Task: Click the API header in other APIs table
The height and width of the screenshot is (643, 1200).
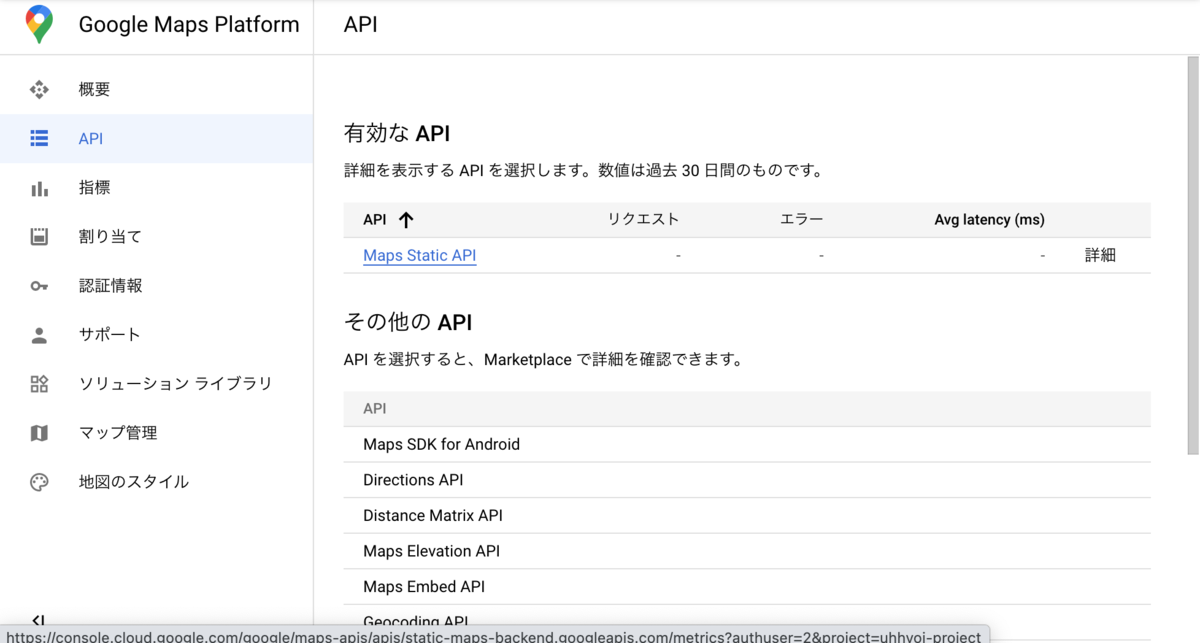Action: click(x=375, y=409)
